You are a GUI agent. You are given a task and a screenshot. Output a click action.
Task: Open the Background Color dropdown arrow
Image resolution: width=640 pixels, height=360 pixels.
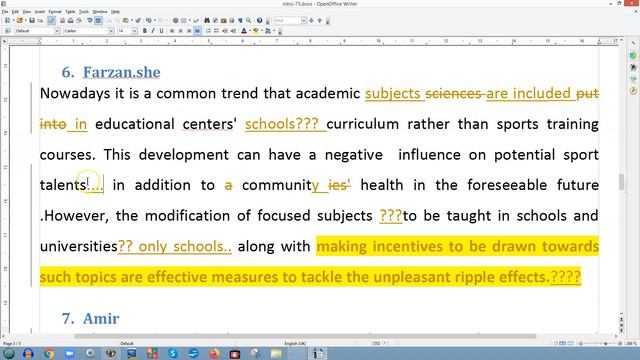point(274,31)
